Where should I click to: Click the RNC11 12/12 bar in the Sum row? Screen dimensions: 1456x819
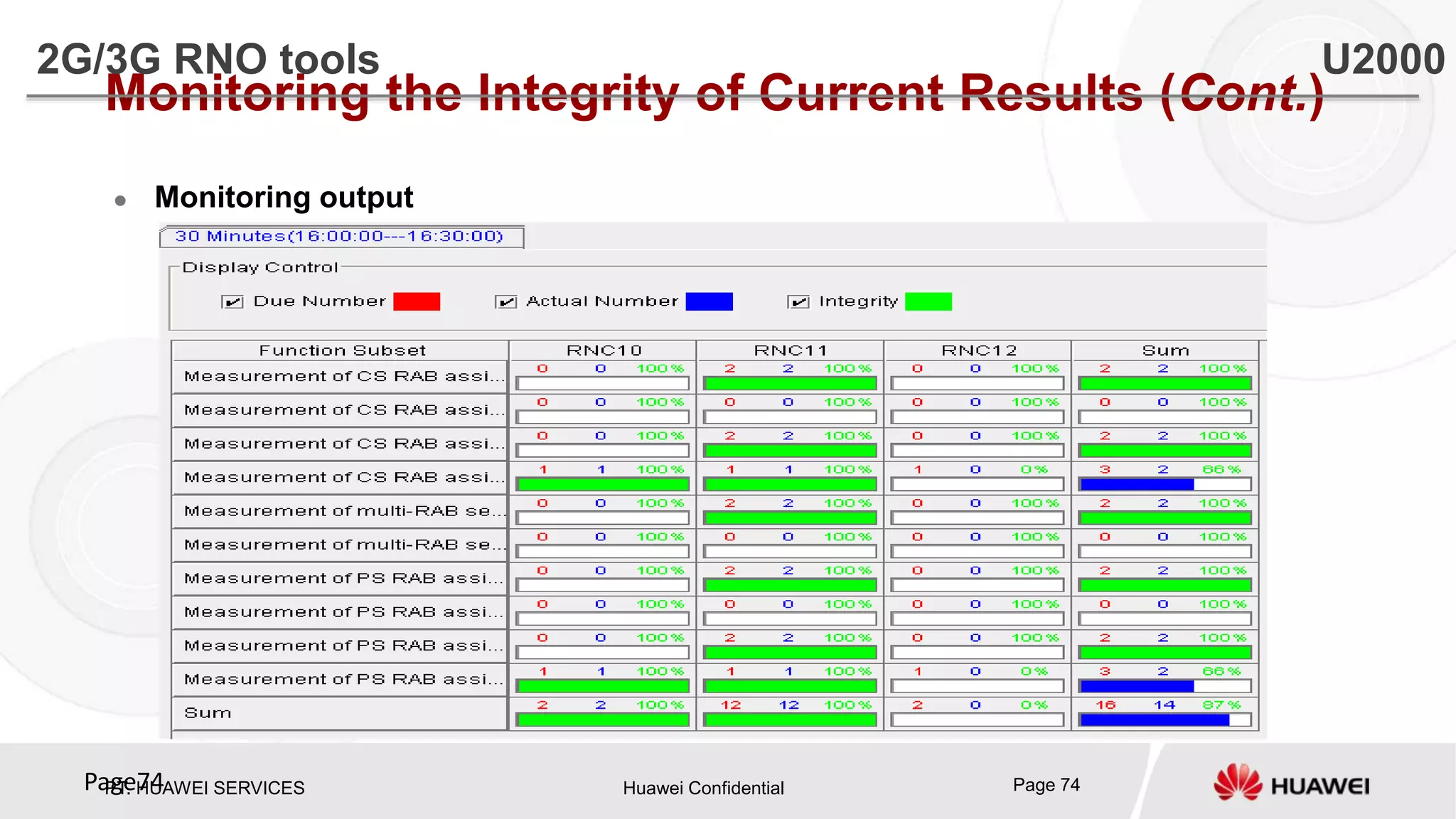point(790,720)
